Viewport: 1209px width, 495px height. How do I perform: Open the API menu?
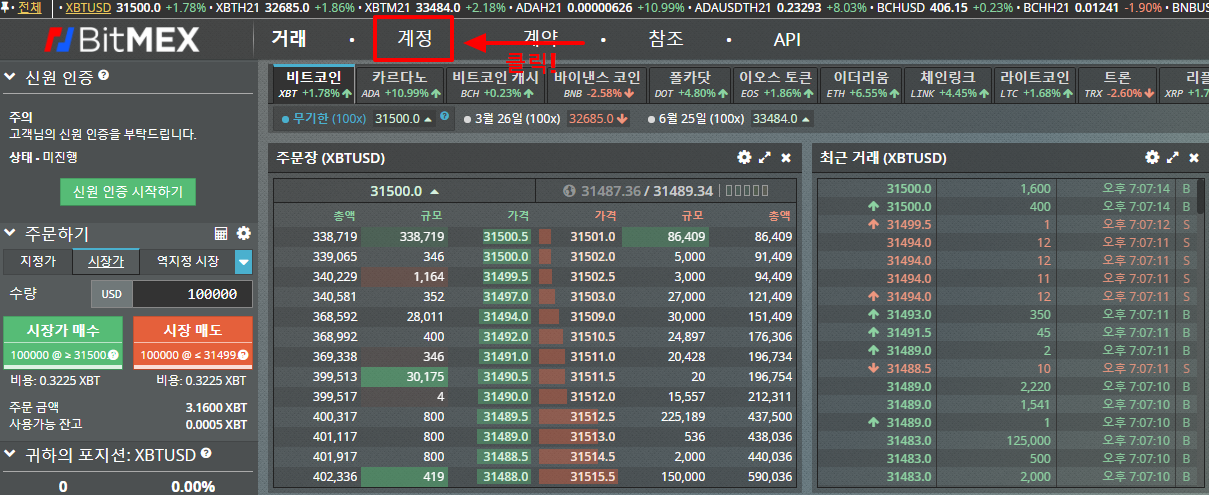click(787, 40)
